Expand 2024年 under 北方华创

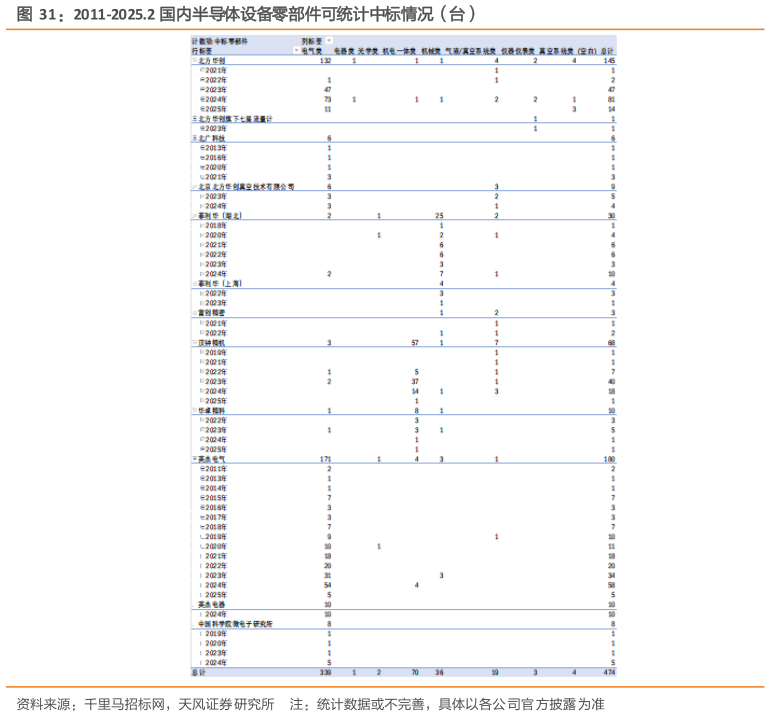click(x=201, y=99)
